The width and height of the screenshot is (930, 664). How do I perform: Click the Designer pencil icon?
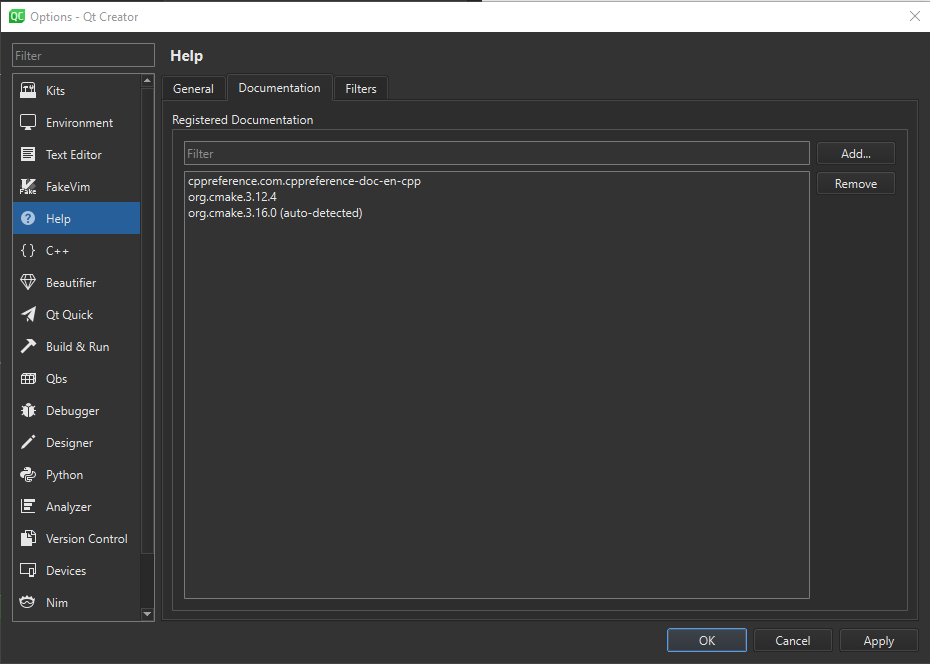[28, 442]
